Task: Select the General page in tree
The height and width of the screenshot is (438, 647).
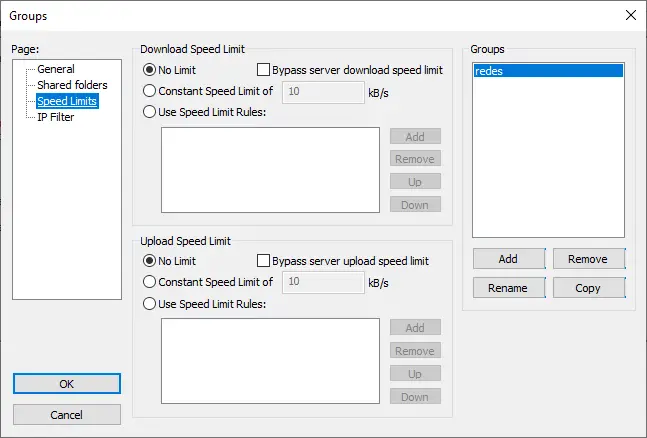Action: [x=55, y=69]
